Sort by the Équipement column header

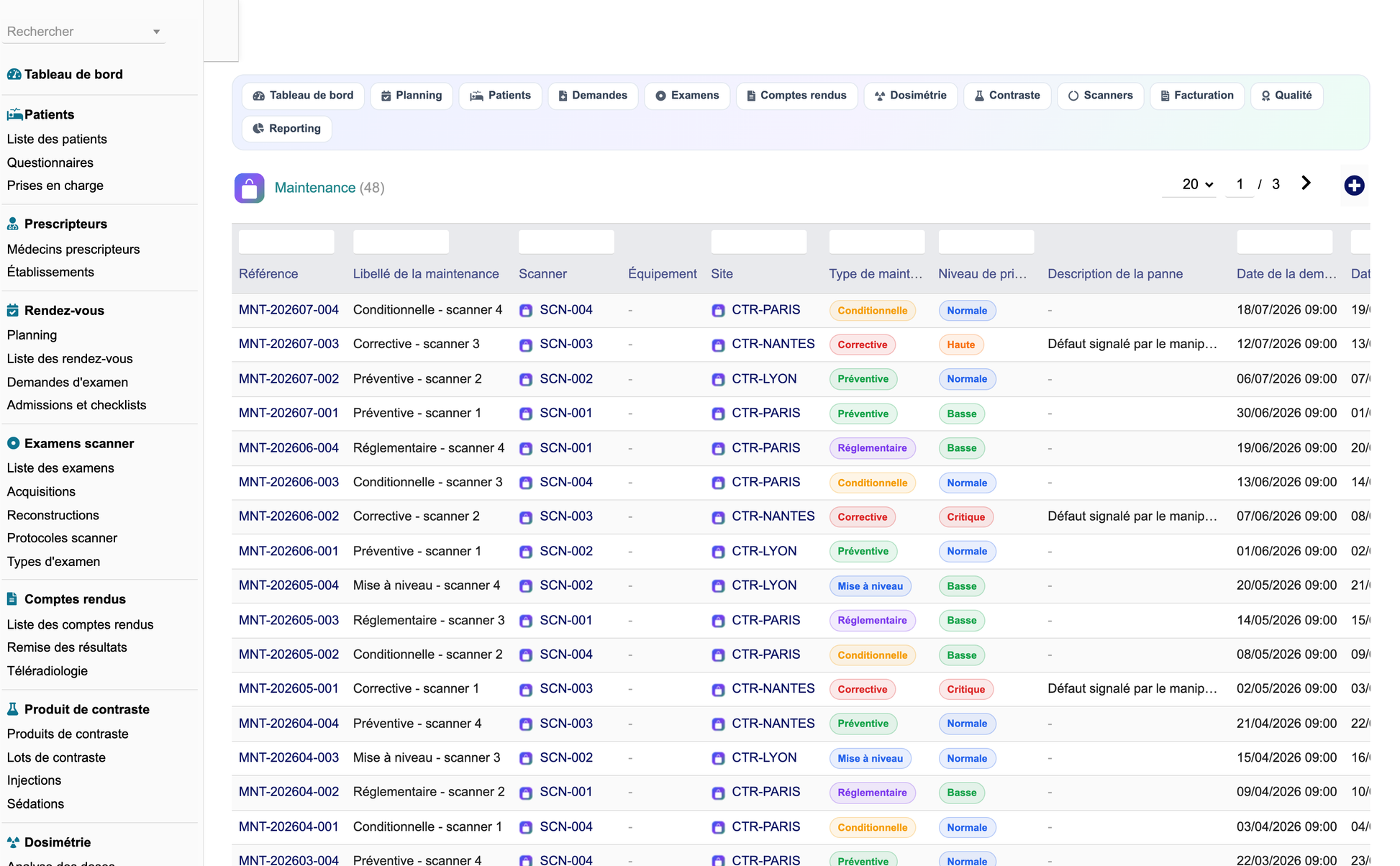click(x=662, y=274)
